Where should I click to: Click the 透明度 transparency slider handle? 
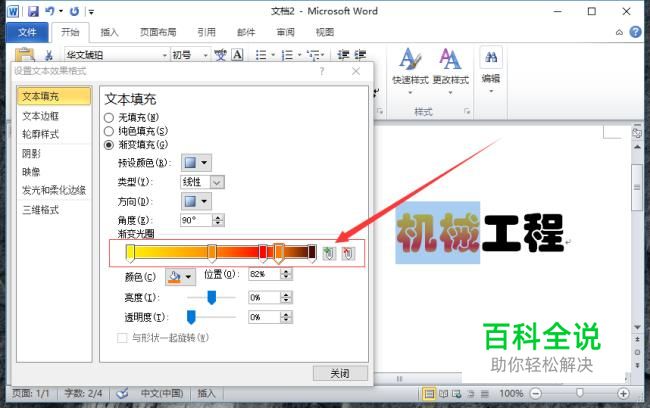tap(191, 317)
